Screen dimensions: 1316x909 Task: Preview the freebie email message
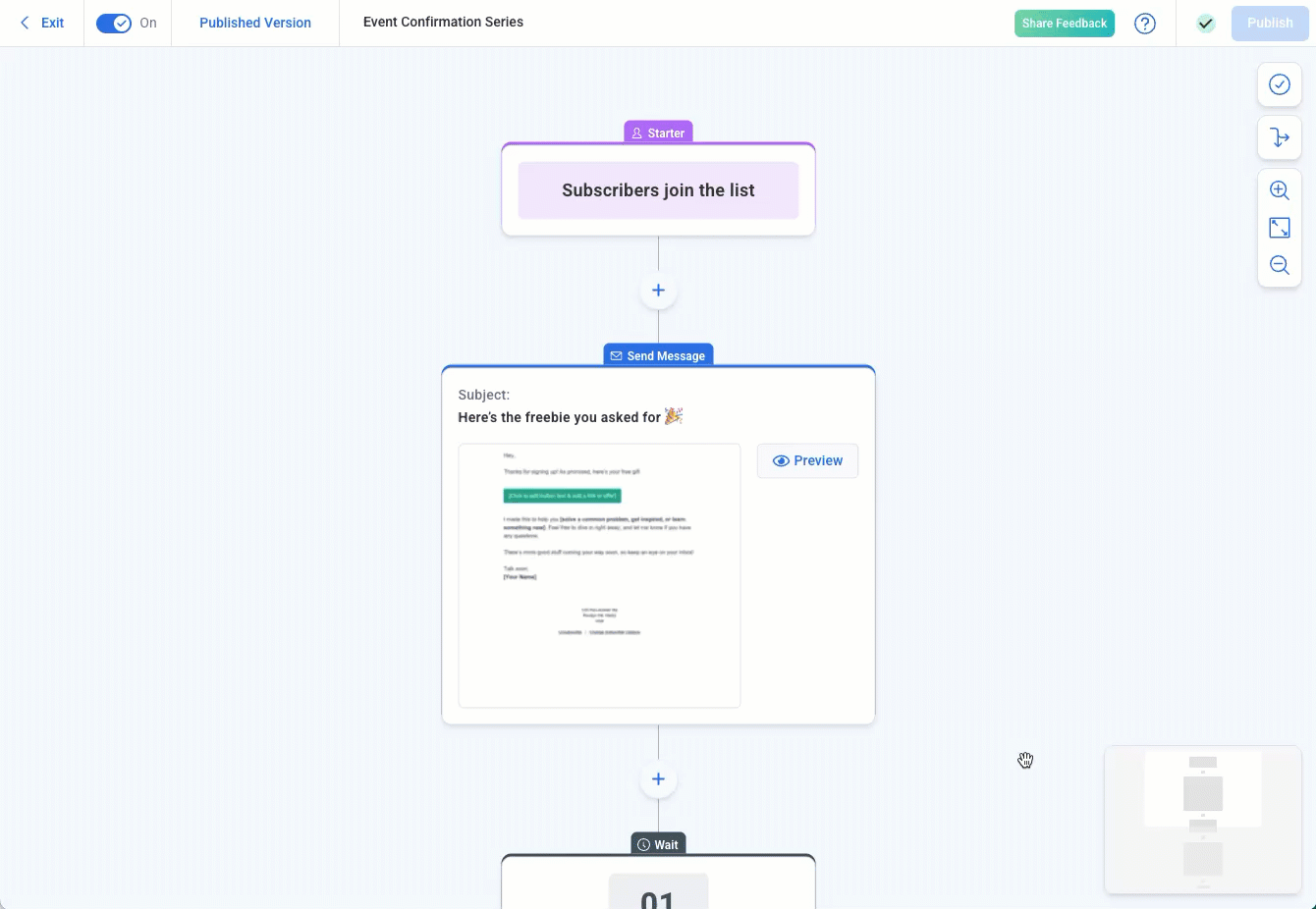tap(807, 460)
